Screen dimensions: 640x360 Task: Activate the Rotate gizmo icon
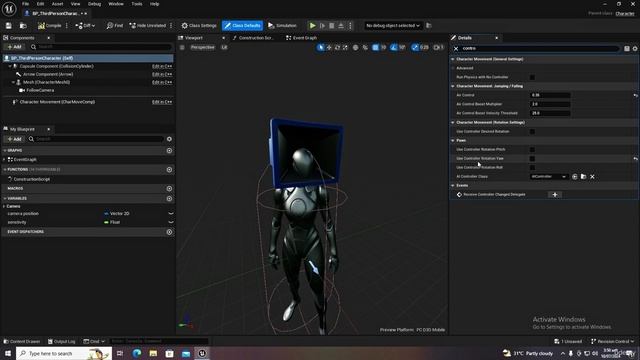point(337,48)
